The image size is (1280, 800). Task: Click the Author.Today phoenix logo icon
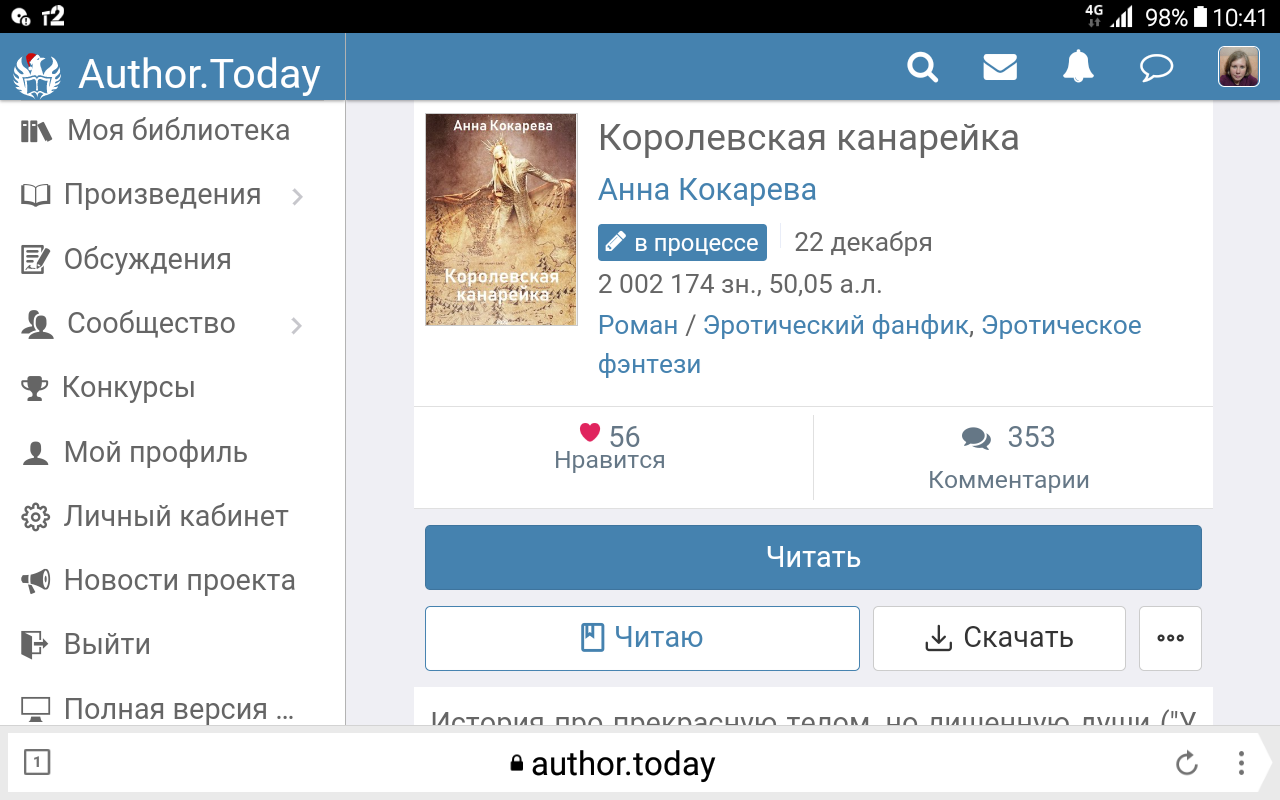pyautogui.click(x=37, y=75)
